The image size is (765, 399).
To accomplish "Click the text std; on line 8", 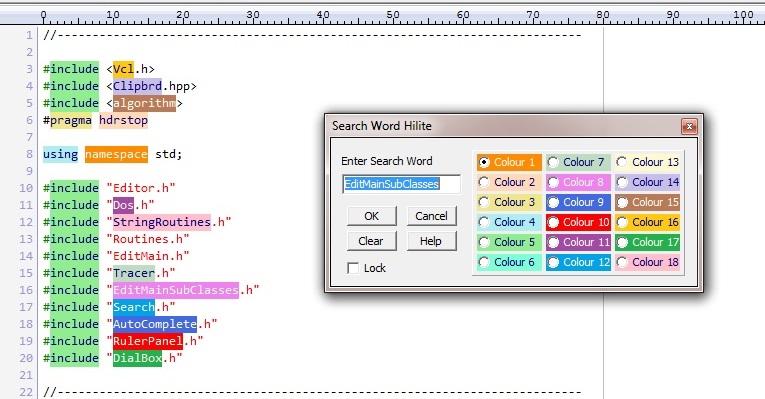I will point(169,154).
